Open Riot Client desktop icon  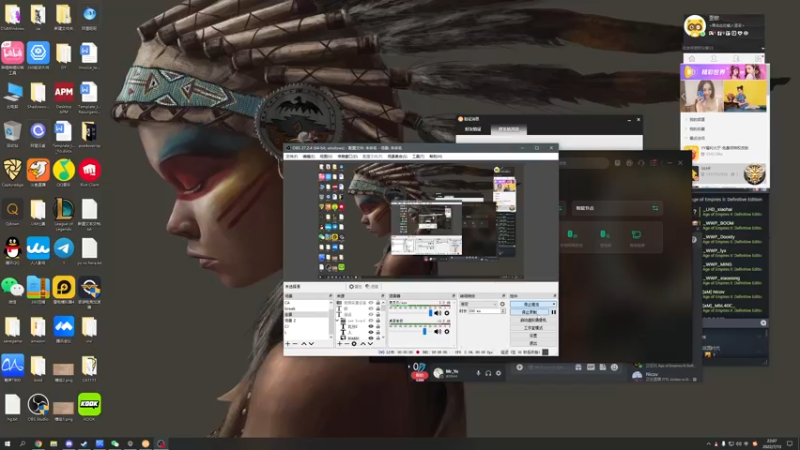click(89, 172)
